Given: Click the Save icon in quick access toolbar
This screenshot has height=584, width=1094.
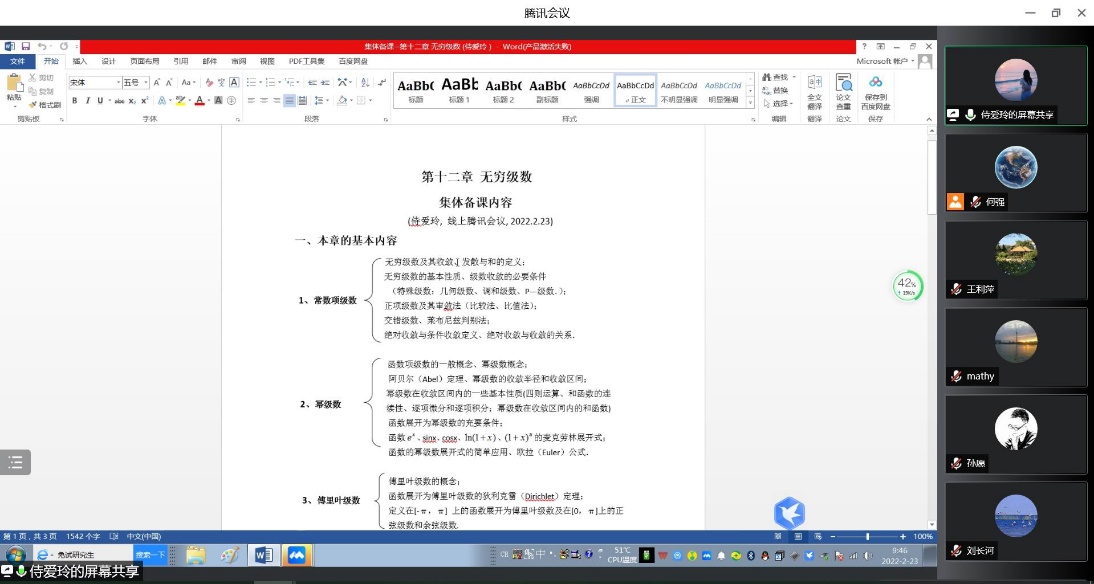Looking at the screenshot, I should click(24, 46).
